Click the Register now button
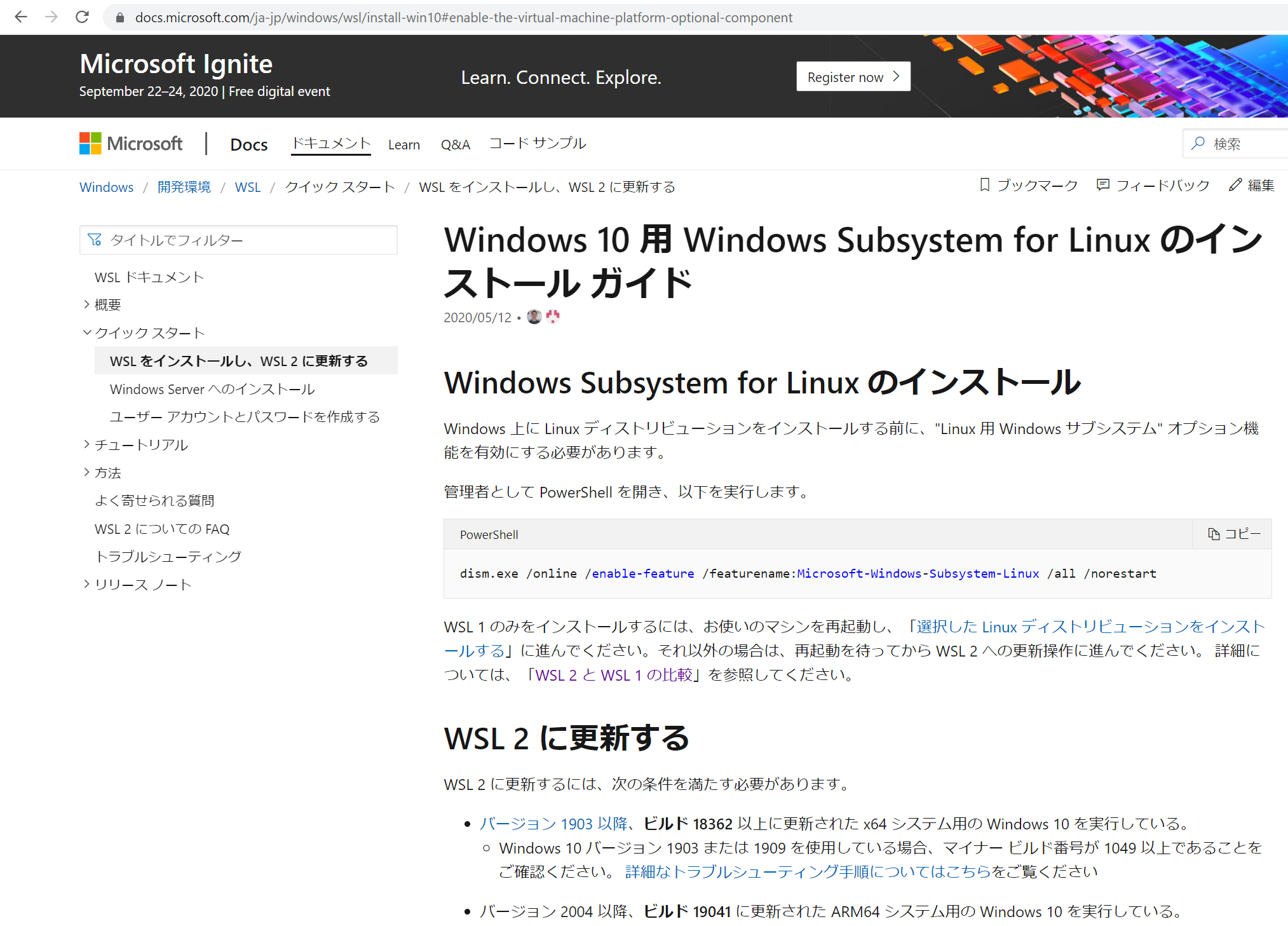The image size is (1288, 926). pos(853,77)
